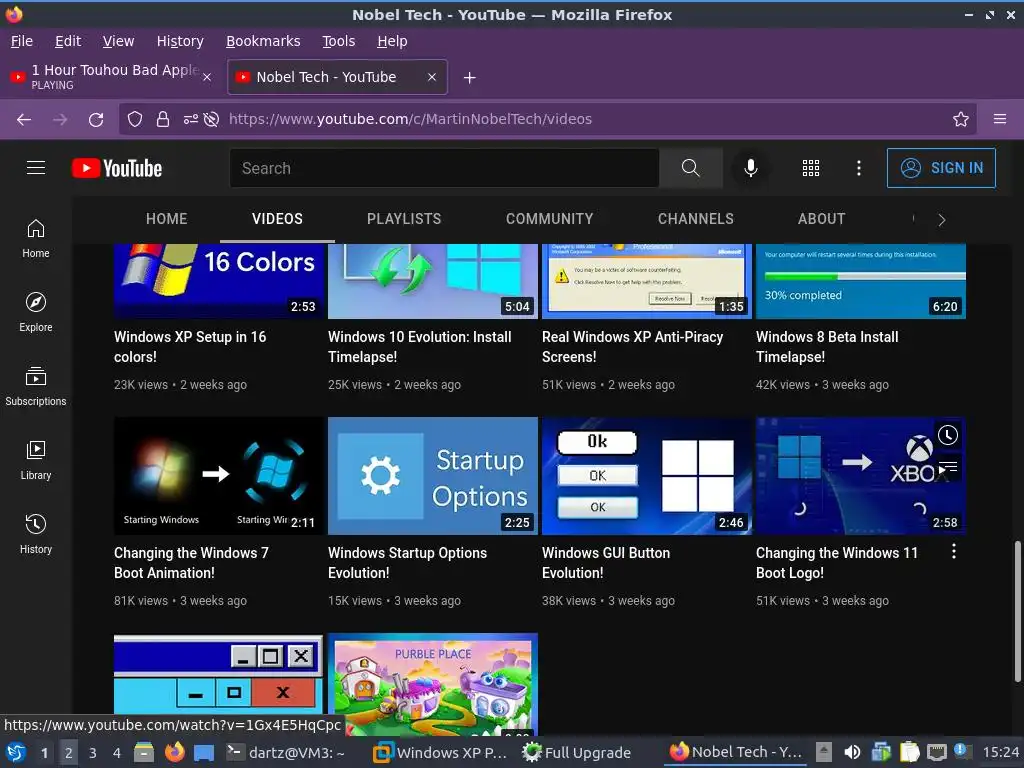Click the SIGN IN button

point(941,168)
